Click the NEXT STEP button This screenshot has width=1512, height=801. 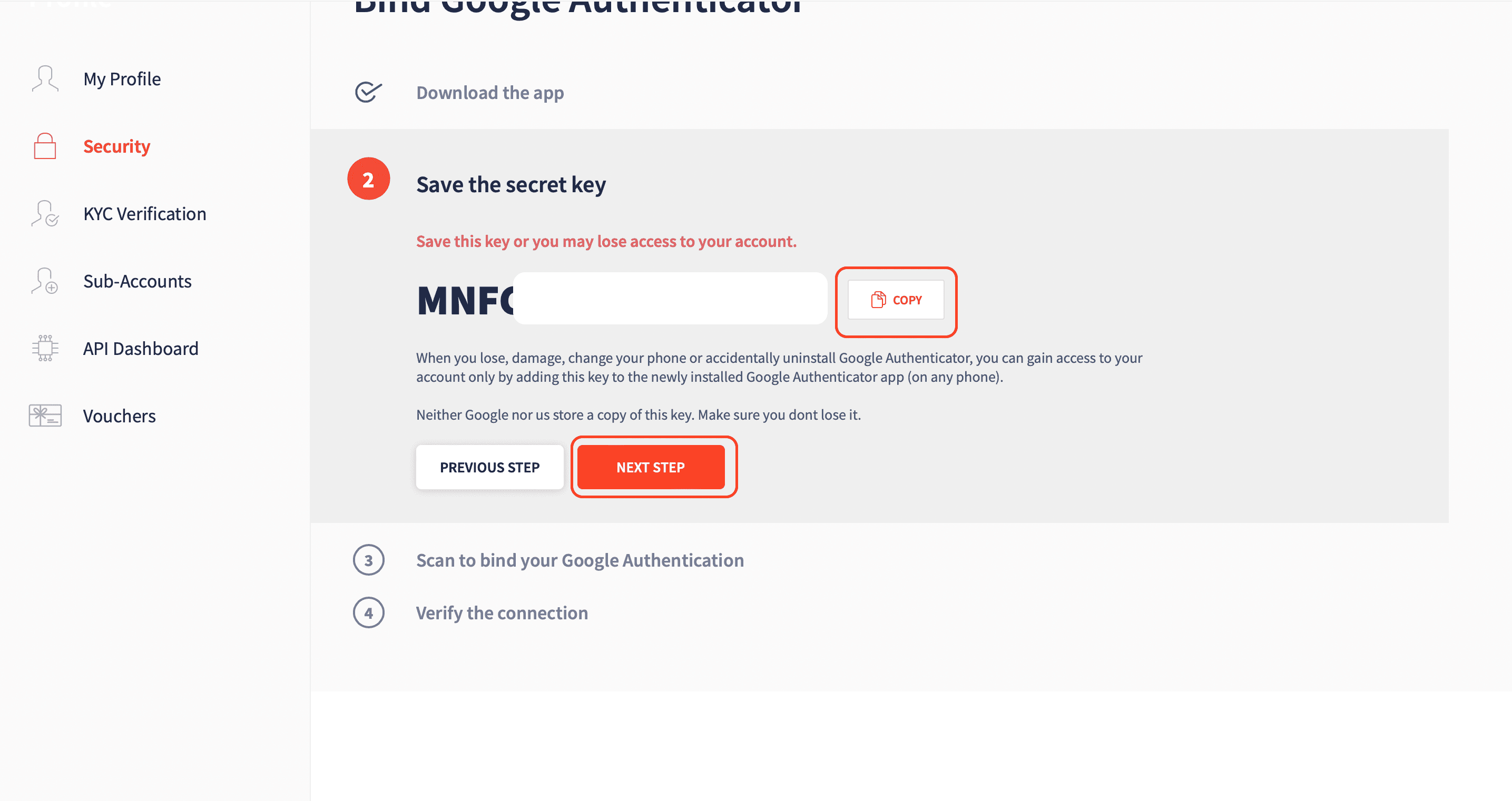point(651,467)
